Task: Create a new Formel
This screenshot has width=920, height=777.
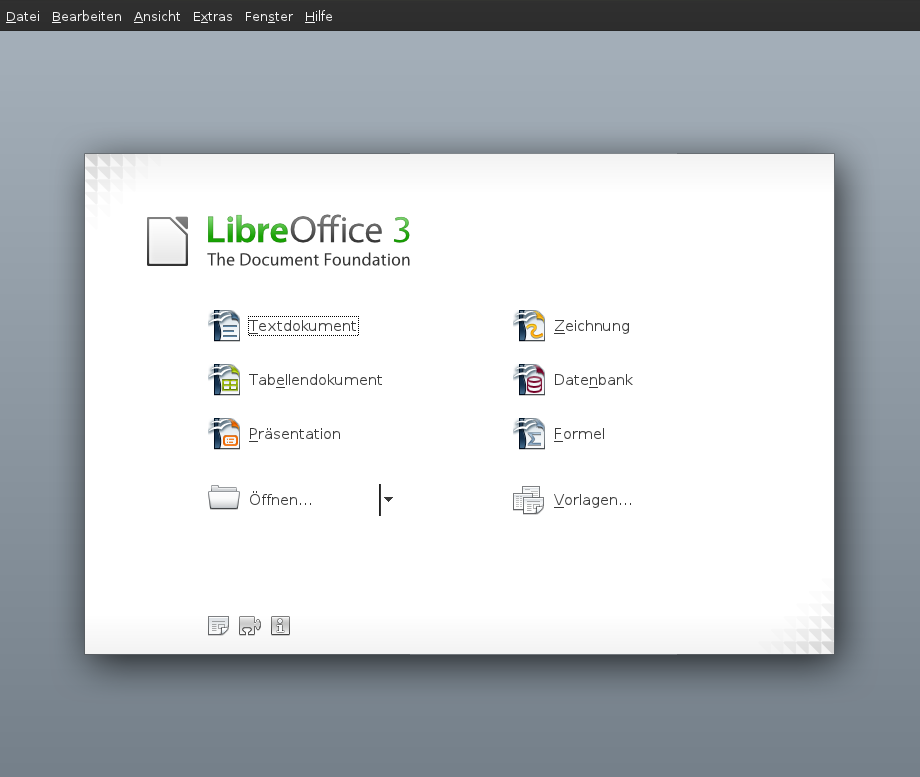Action: [579, 434]
